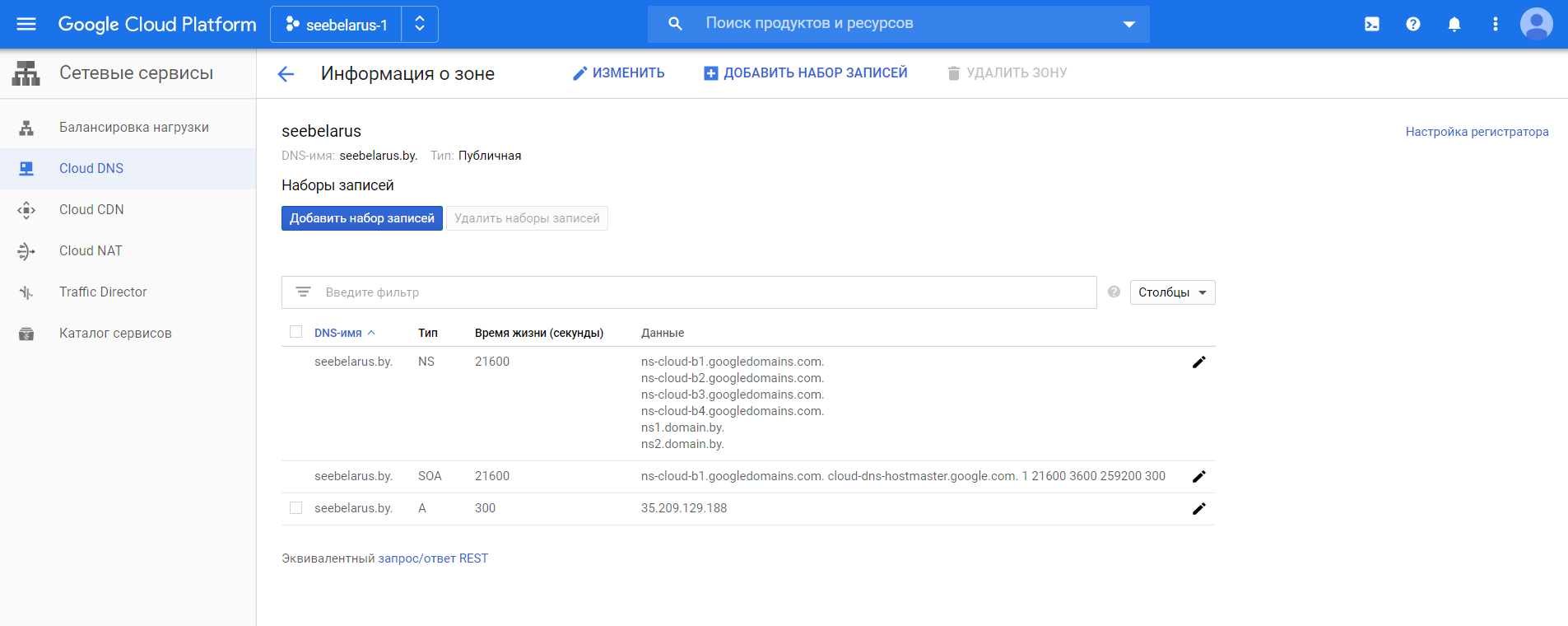Open Traffic Director in the sidebar
The width and height of the screenshot is (1568, 626).
103,292
